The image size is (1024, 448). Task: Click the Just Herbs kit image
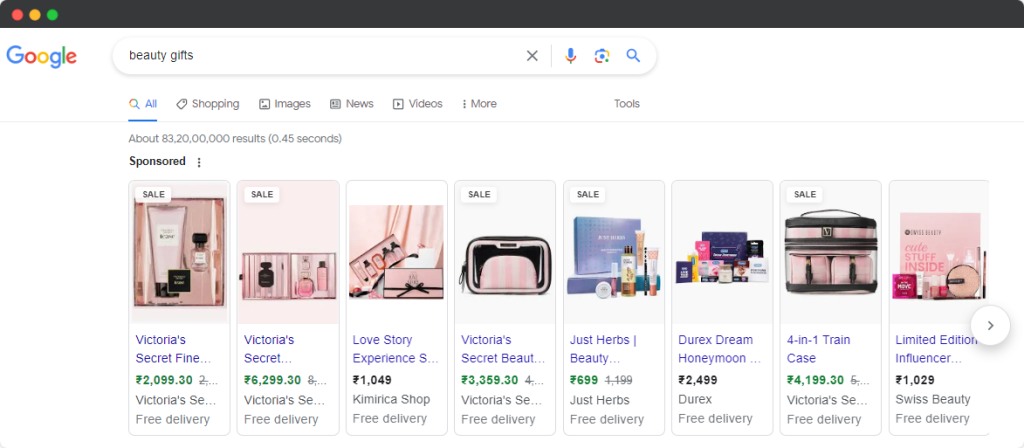click(614, 256)
